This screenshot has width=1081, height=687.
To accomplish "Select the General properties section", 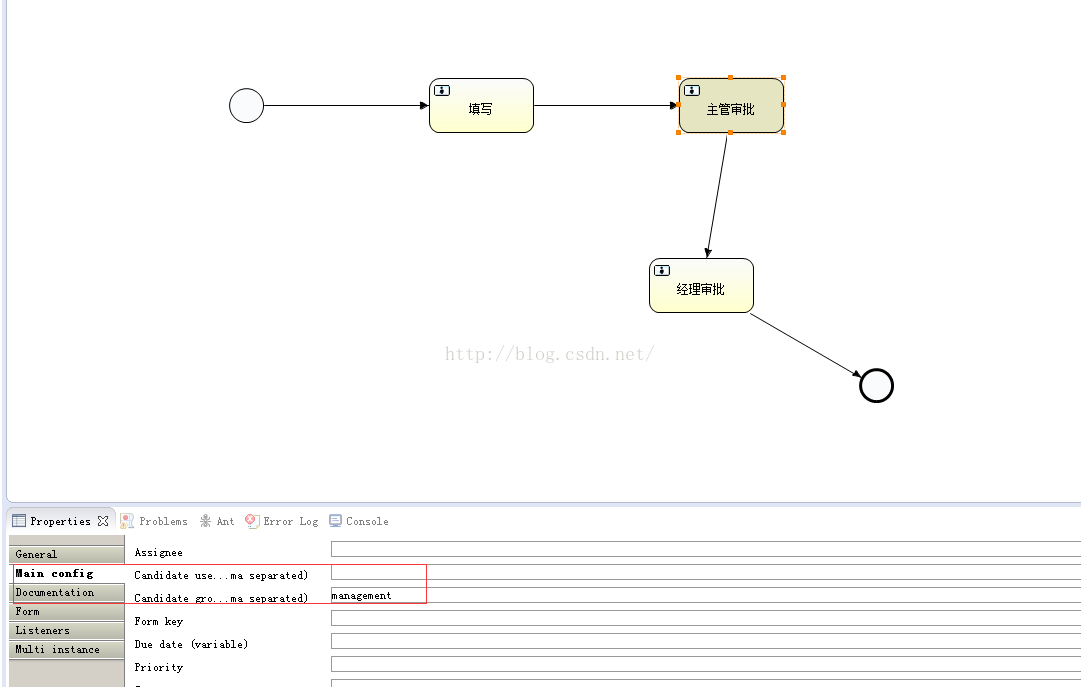I will [x=67, y=554].
